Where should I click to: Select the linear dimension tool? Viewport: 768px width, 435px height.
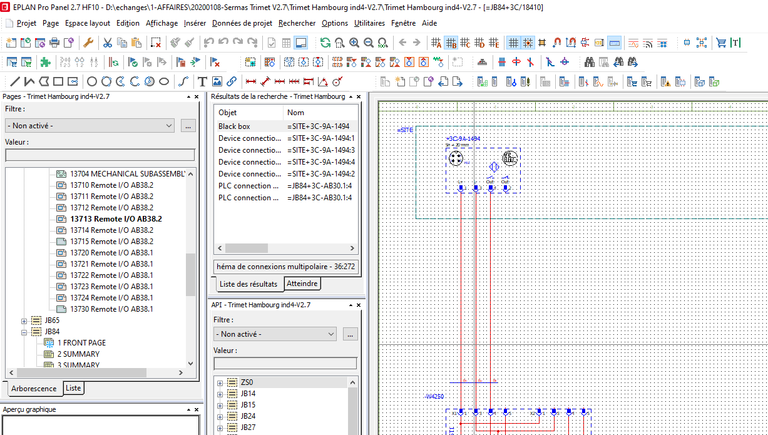coord(251,81)
